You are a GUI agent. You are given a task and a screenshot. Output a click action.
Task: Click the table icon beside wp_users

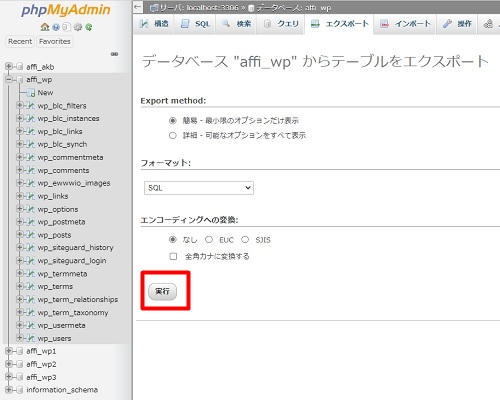tap(30, 338)
